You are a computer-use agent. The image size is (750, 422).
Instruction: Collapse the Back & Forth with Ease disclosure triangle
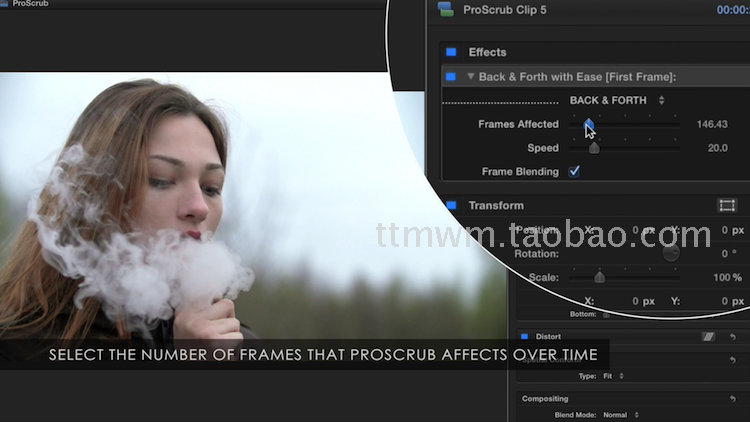coord(471,76)
